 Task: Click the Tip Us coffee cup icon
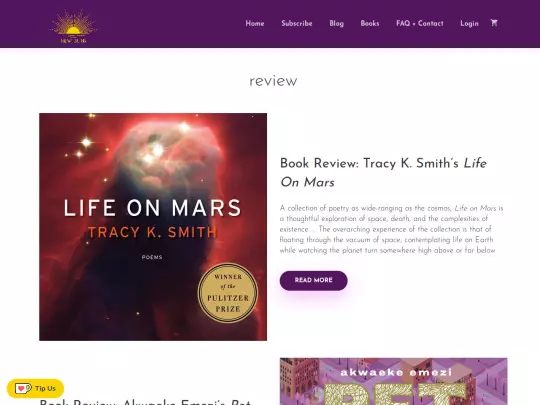pyautogui.click(x=23, y=388)
